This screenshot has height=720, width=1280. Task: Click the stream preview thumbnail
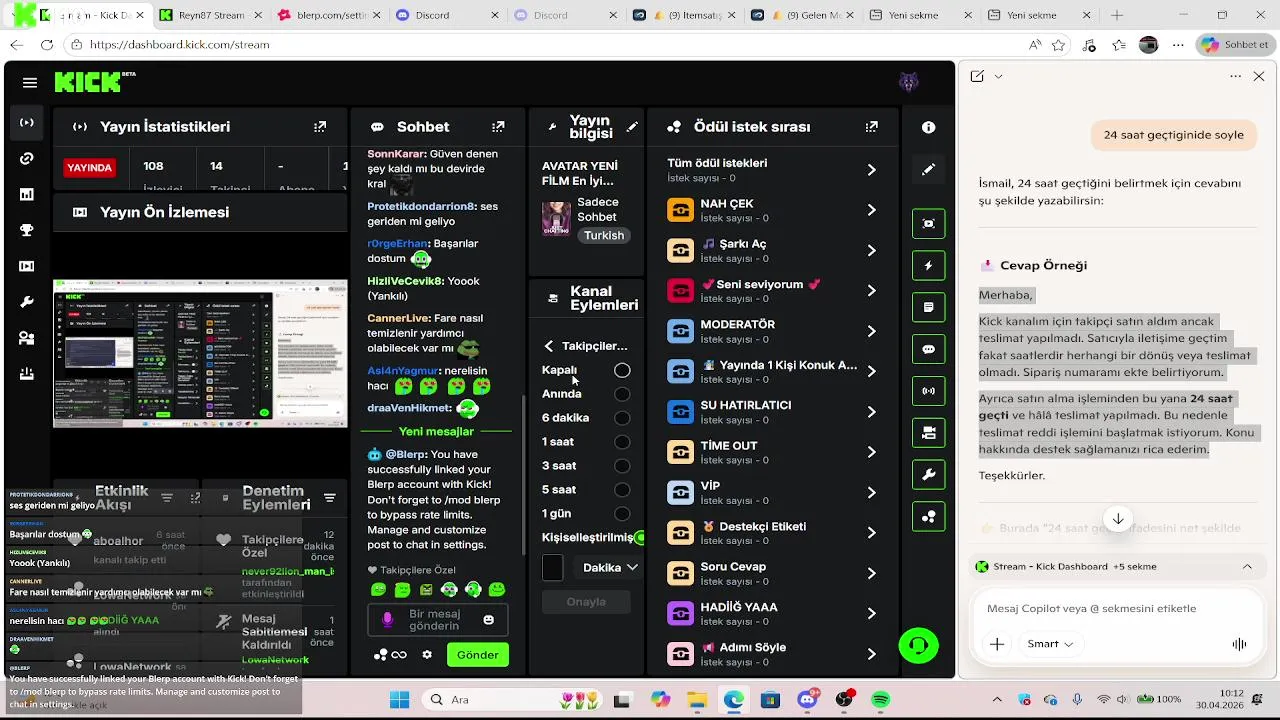point(200,353)
